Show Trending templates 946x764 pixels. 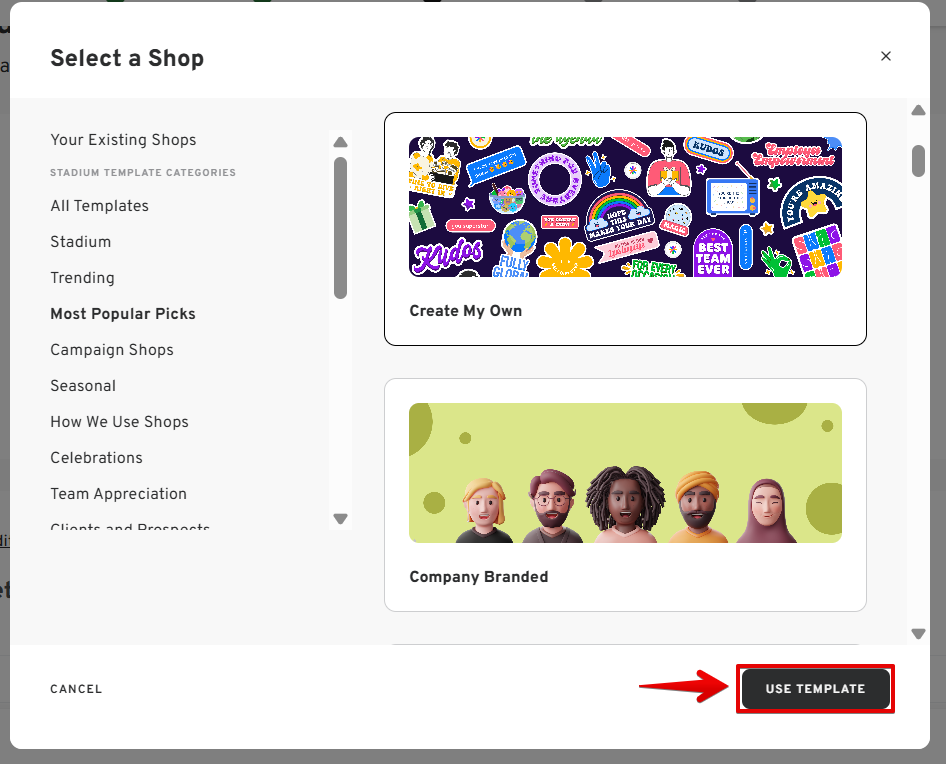[x=82, y=278]
